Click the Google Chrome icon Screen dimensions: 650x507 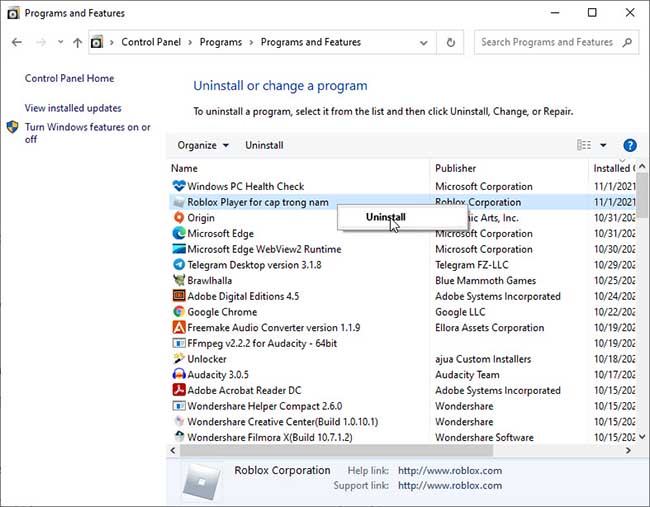coord(179,311)
